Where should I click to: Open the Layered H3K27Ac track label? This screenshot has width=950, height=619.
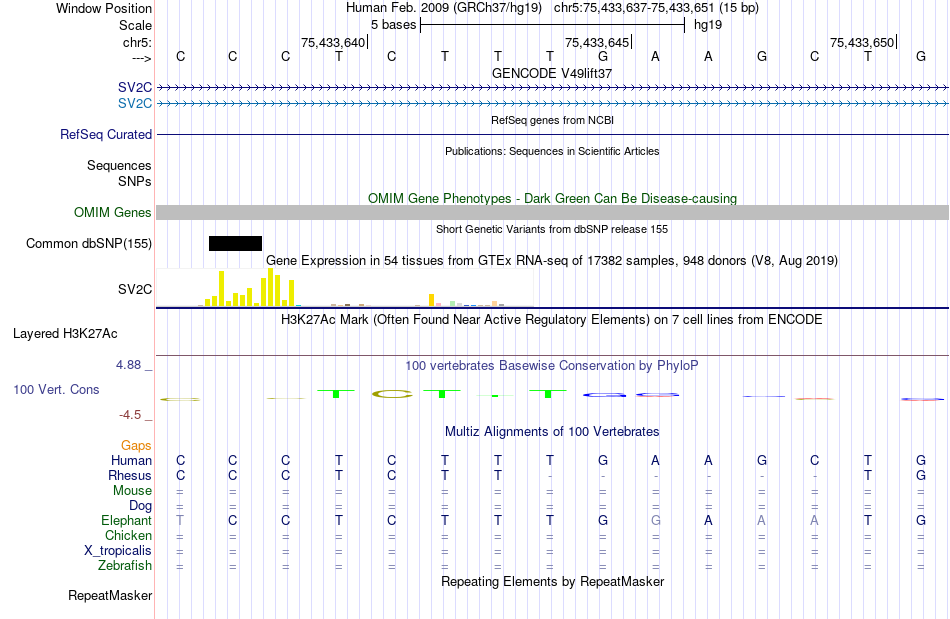[x=65, y=334]
